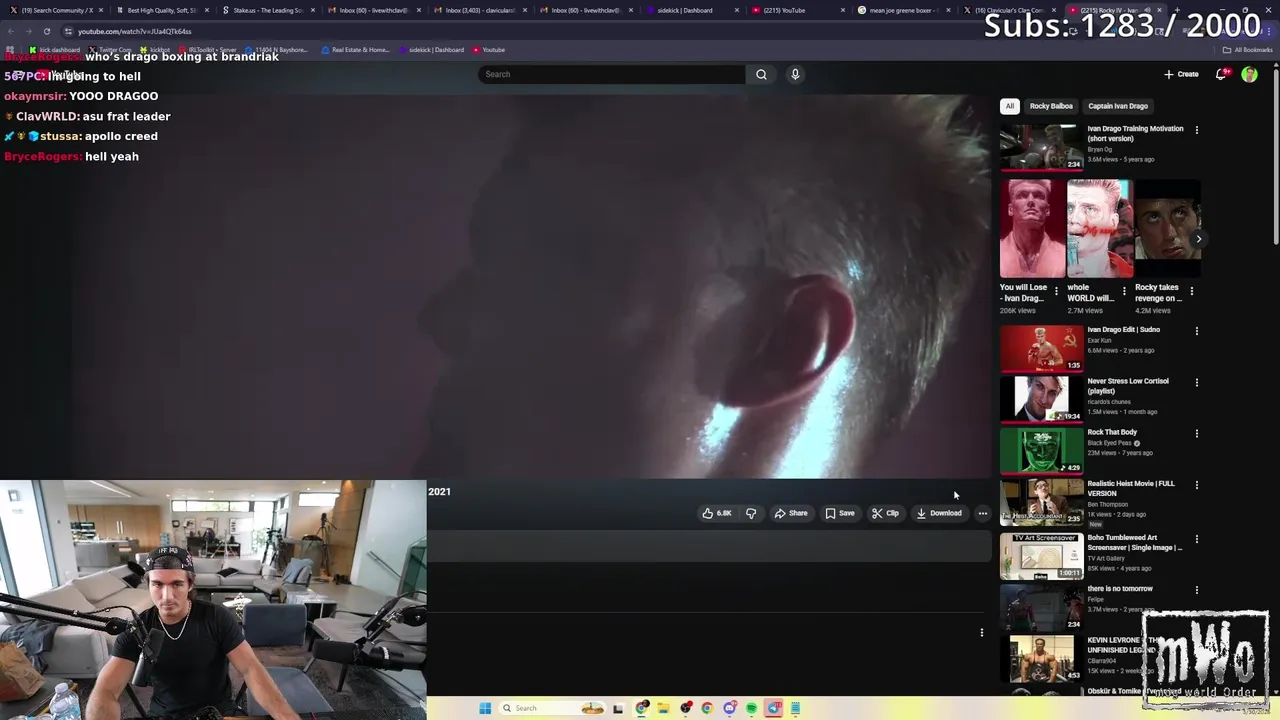Activate voice search microphone icon
Viewport: 1280px width, 720px height.
pyautogui.click(x=795, y=74)
